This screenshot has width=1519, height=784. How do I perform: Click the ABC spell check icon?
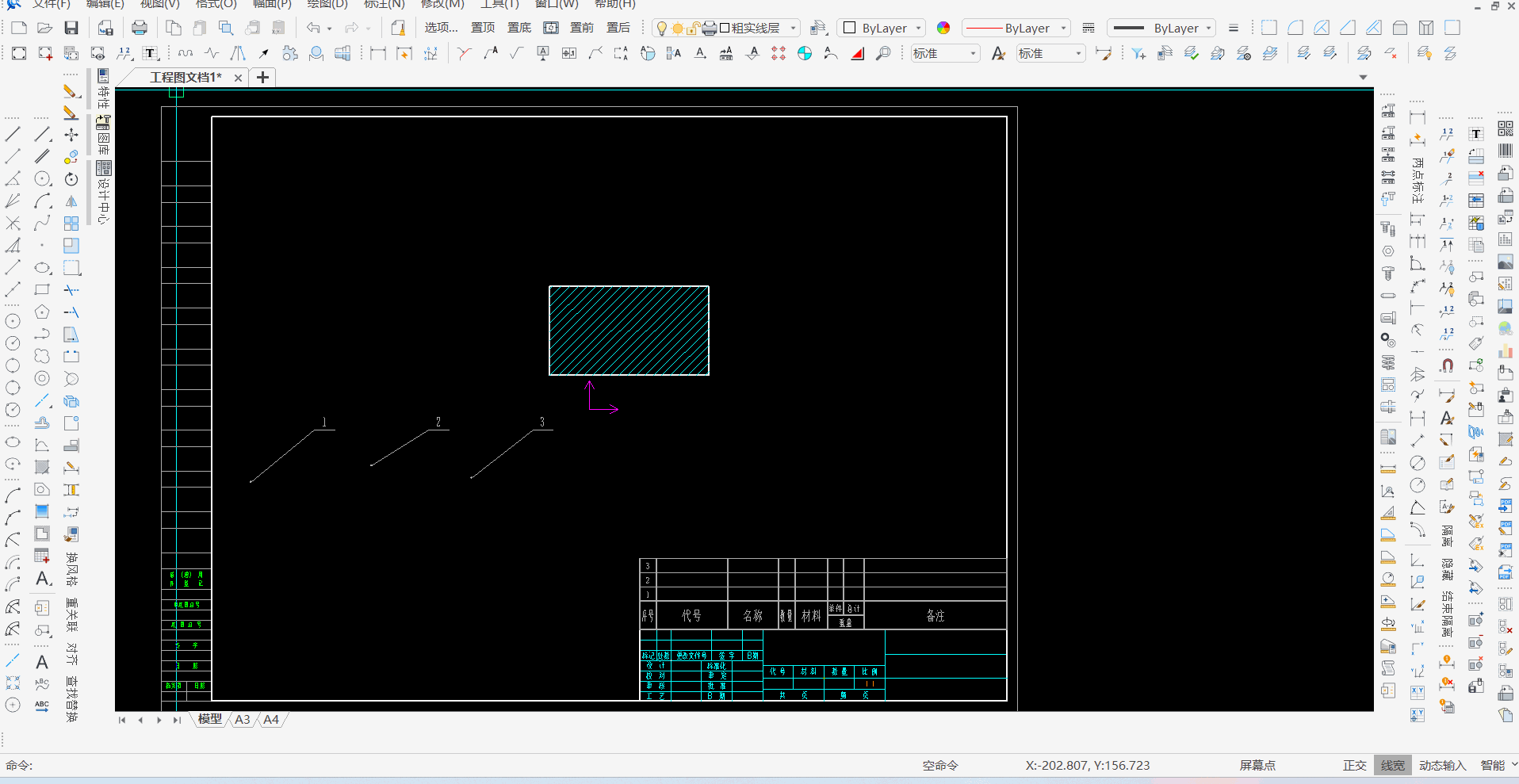tap(42, 705)
